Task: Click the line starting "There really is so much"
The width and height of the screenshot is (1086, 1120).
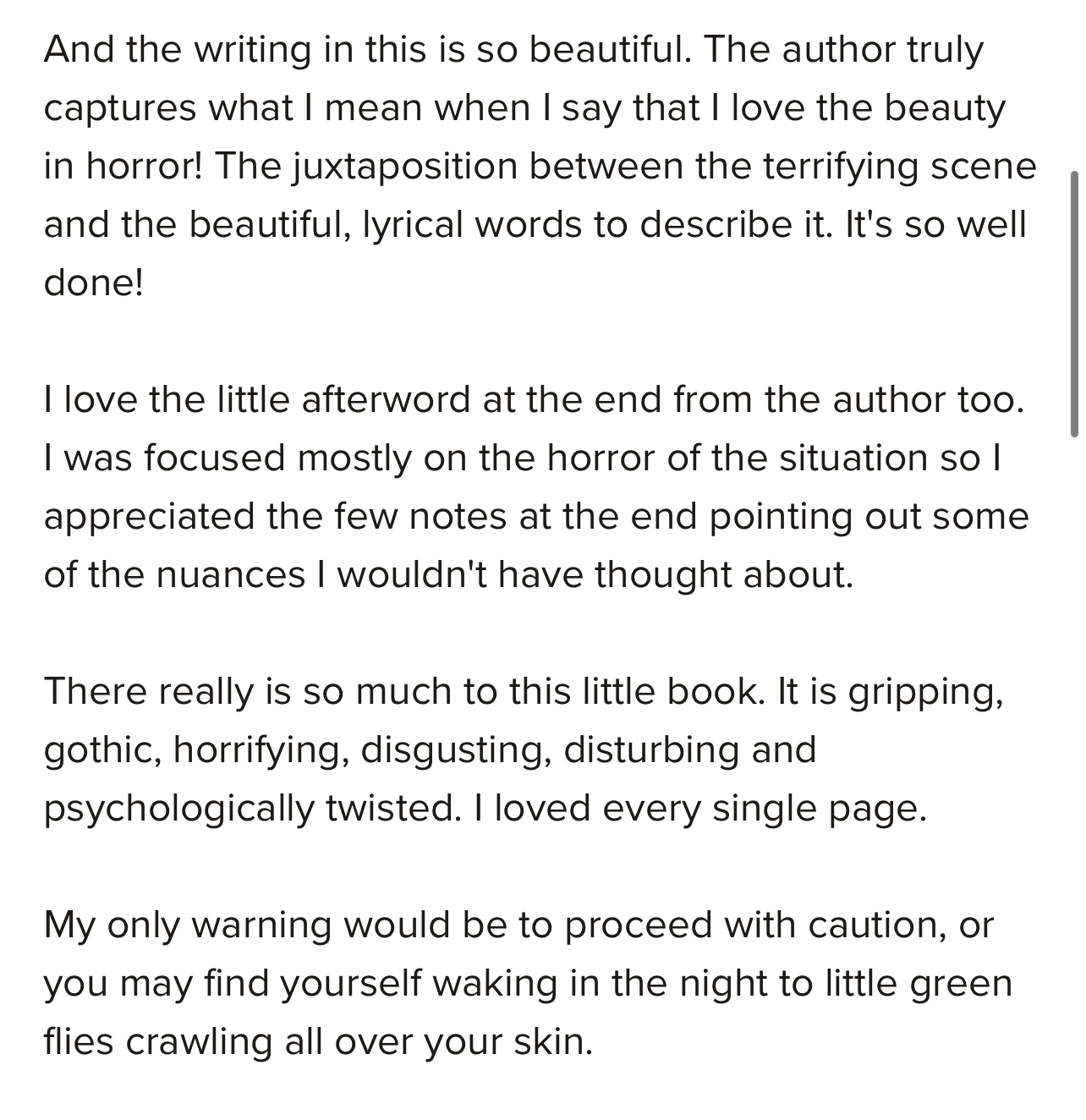Action: pyautogui.click(x=524, y=691)
